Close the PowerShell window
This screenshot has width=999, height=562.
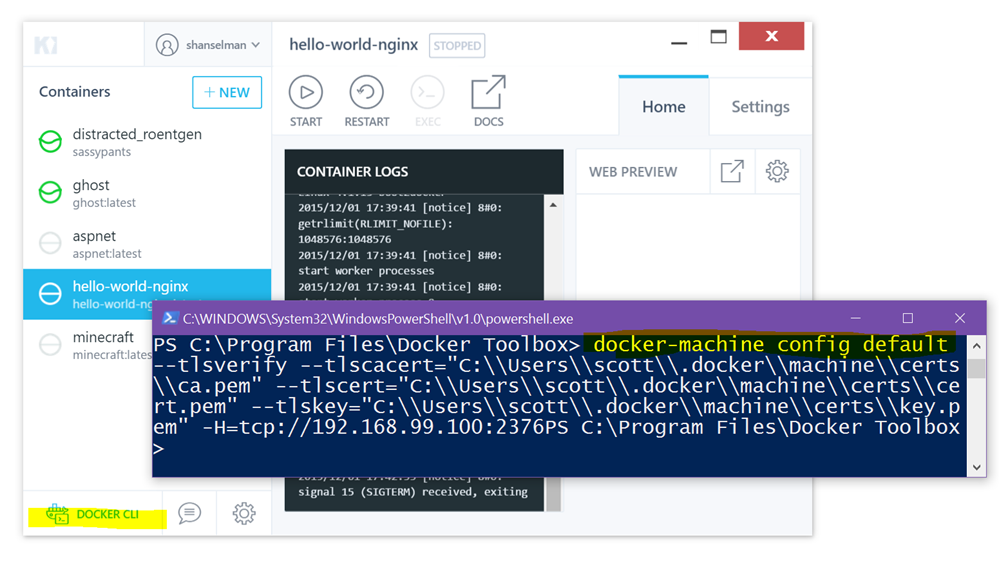coord(960,318)
